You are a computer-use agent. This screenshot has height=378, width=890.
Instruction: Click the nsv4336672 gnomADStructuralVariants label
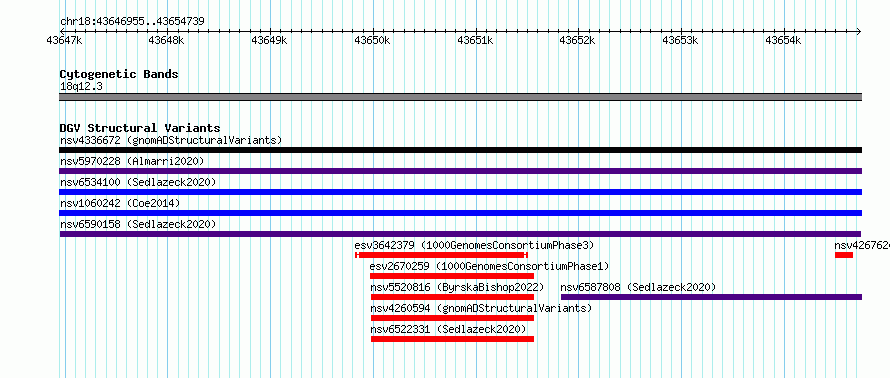[171, 140]
